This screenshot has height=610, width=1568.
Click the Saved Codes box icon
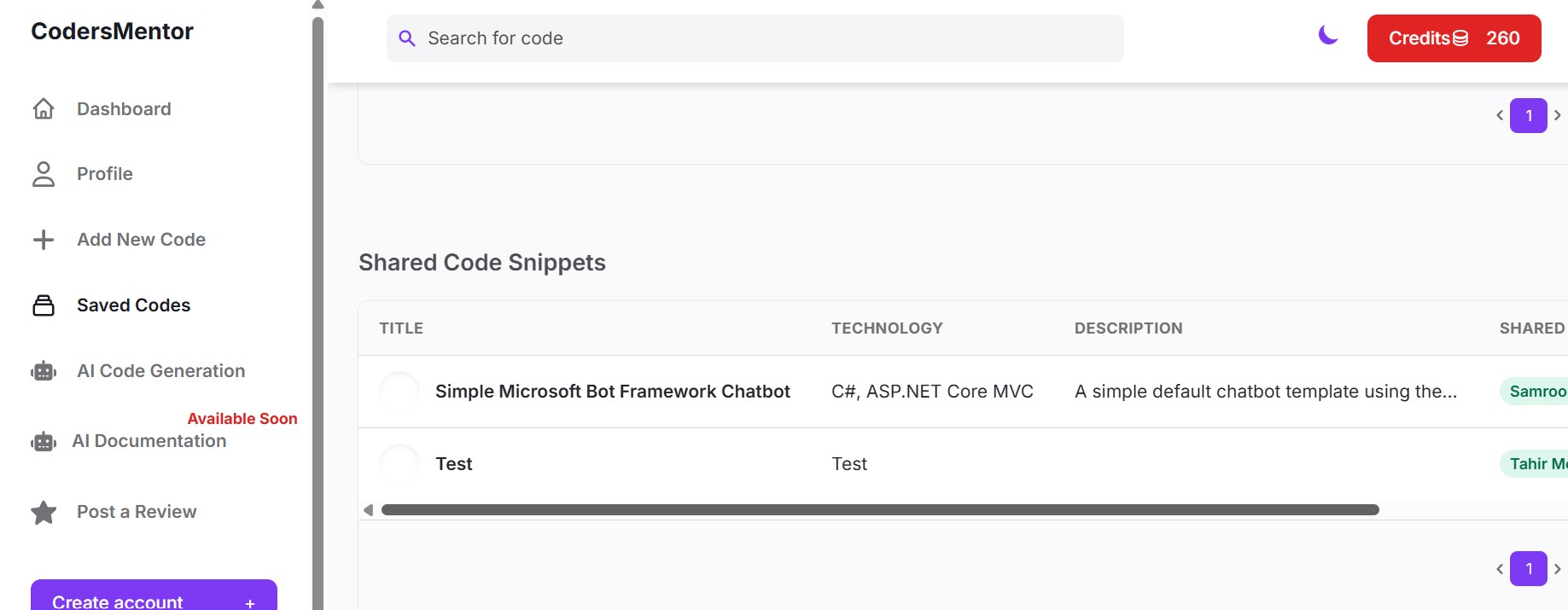(44, 305)
